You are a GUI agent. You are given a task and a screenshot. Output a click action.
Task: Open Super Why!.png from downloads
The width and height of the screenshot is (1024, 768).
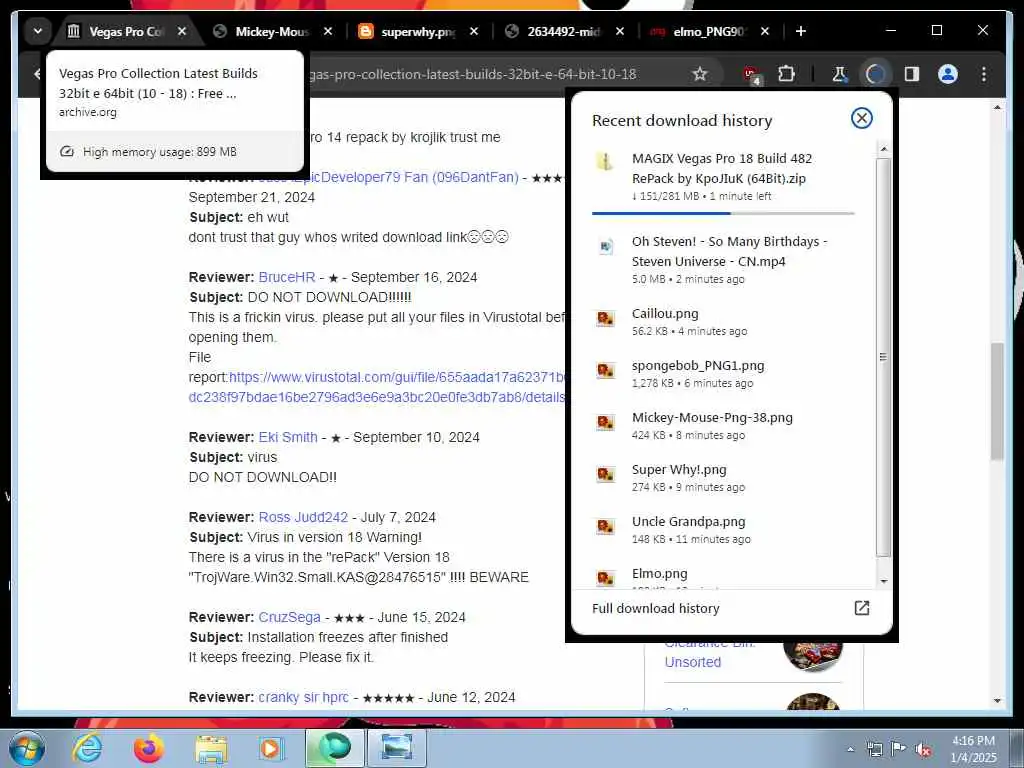click(723, 477)
